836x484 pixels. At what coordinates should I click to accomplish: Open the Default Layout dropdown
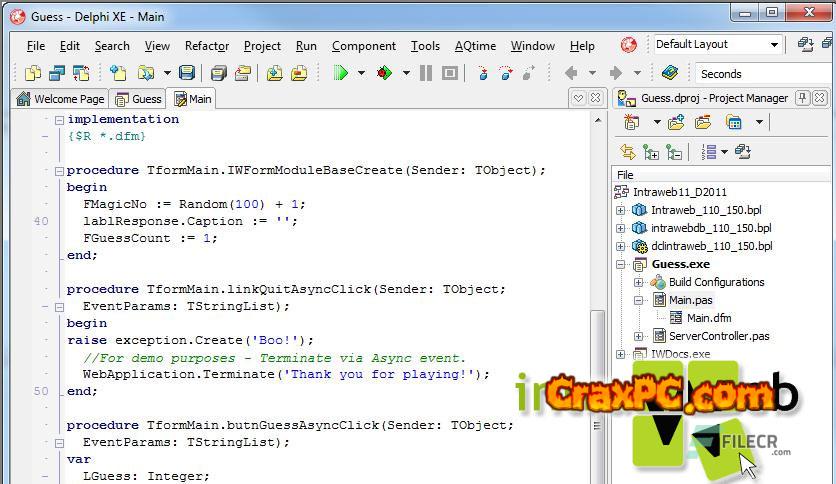click(x=774, y=45)
